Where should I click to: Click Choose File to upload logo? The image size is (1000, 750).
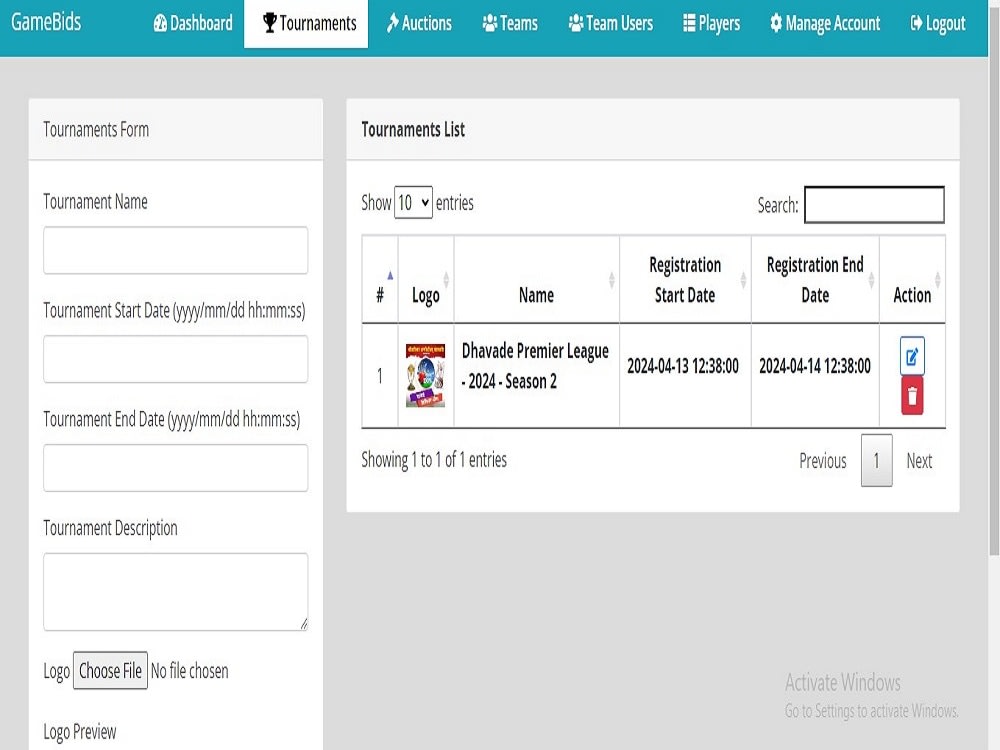pos(110,670)
